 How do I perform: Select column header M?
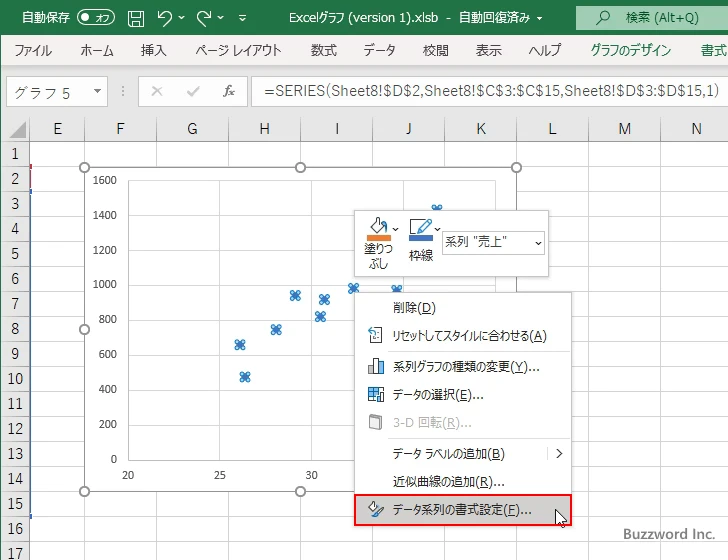coord(624,129)
